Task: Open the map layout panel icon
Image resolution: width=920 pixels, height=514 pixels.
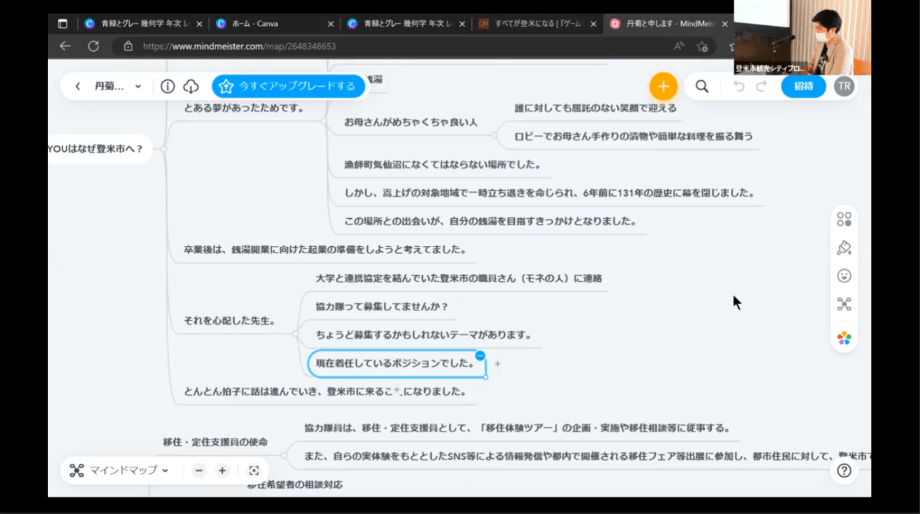Action: pyautogui.click(x=844, y=304)
